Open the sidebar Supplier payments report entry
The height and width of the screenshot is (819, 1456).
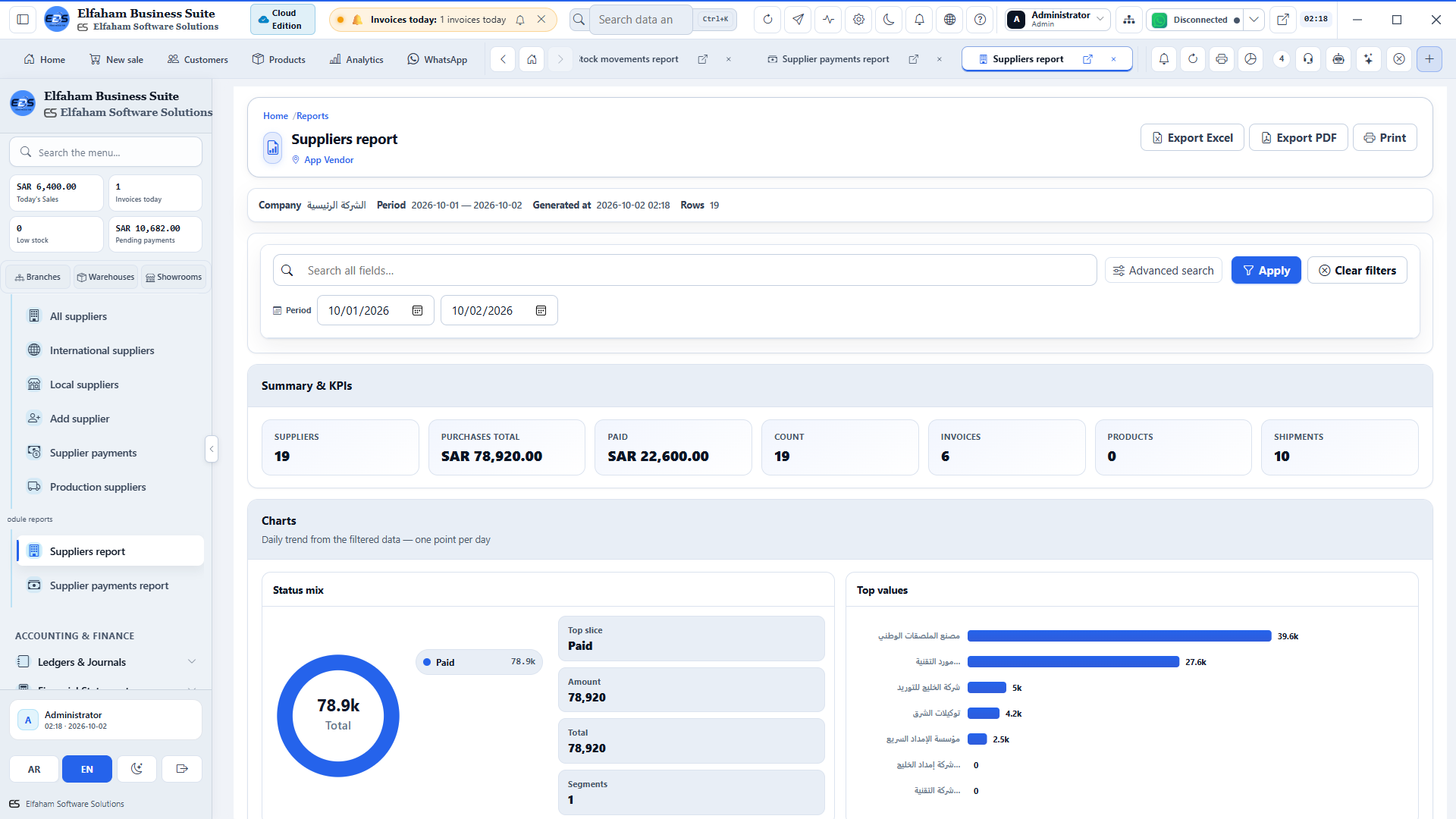[110, 585]
